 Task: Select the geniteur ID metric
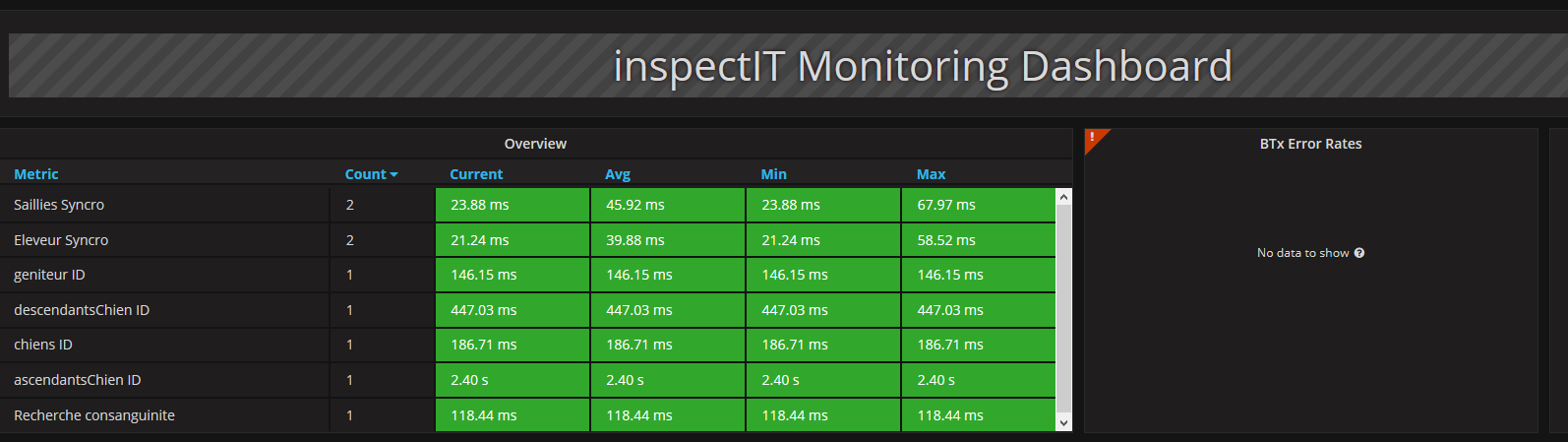click(49, 275)
